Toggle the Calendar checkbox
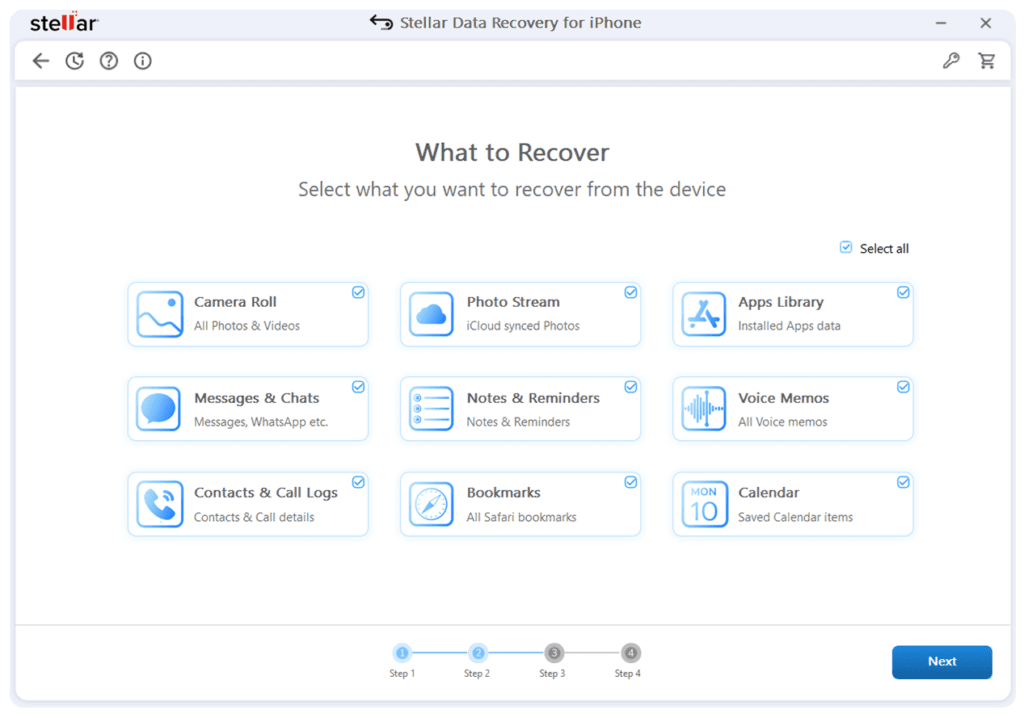Image resolution: width=1024 pixels, height=718 pixels. [x=903, y=482]
